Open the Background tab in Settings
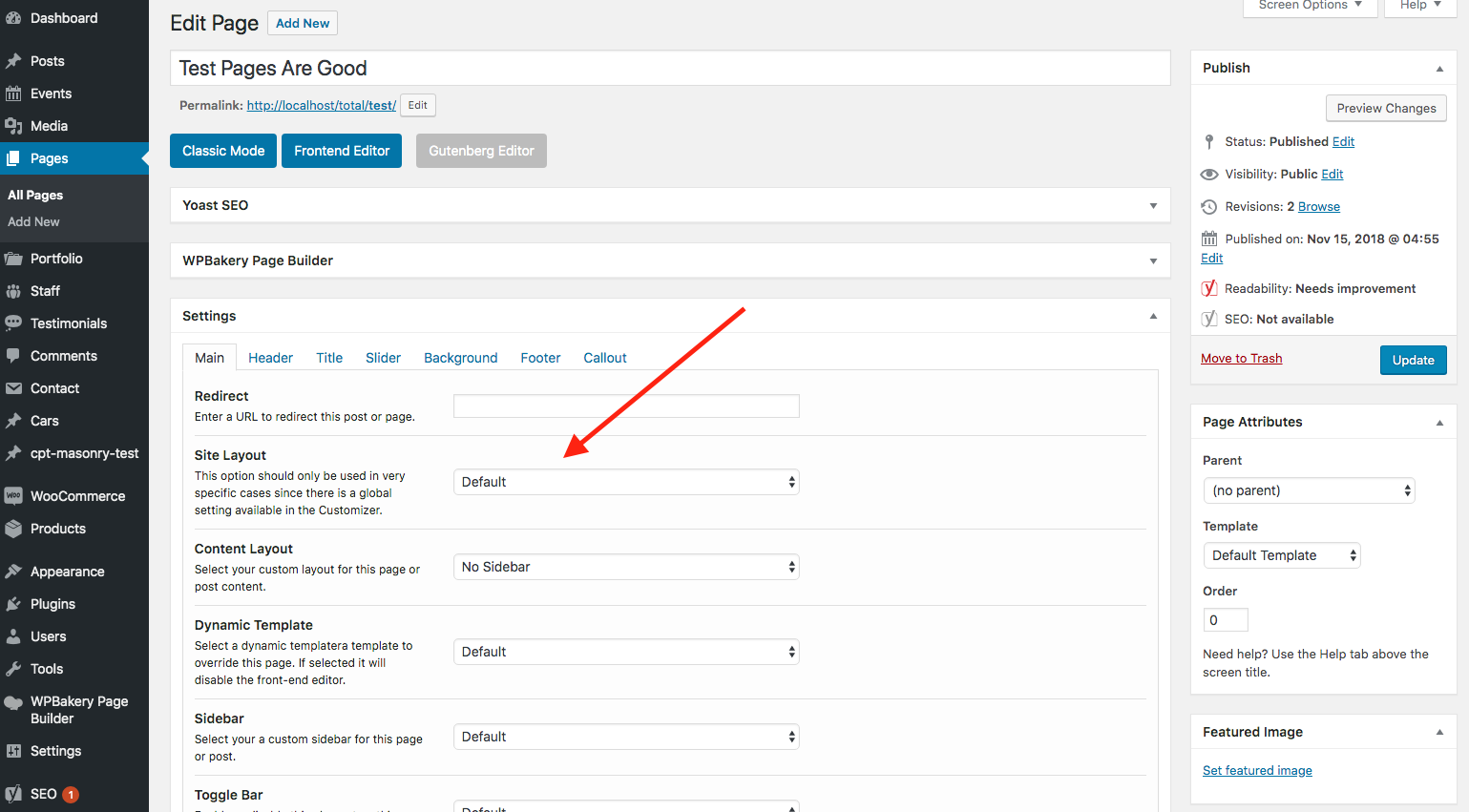The image size is (1469, 812). pyautogui.click(x=460, y=357)
